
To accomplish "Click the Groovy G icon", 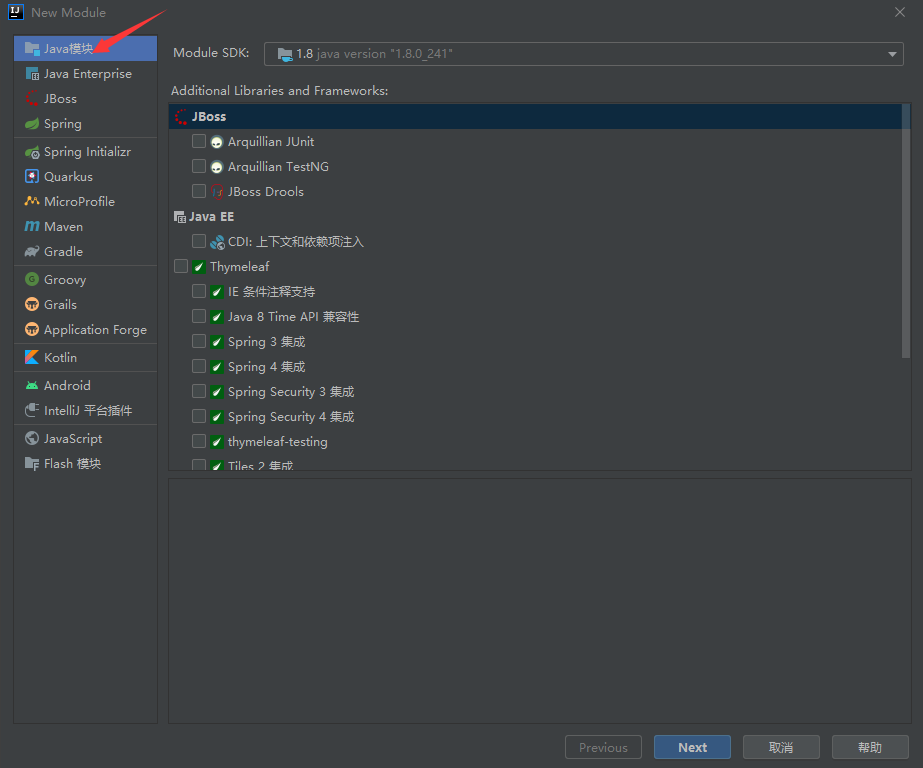I will tap(32, 280).
